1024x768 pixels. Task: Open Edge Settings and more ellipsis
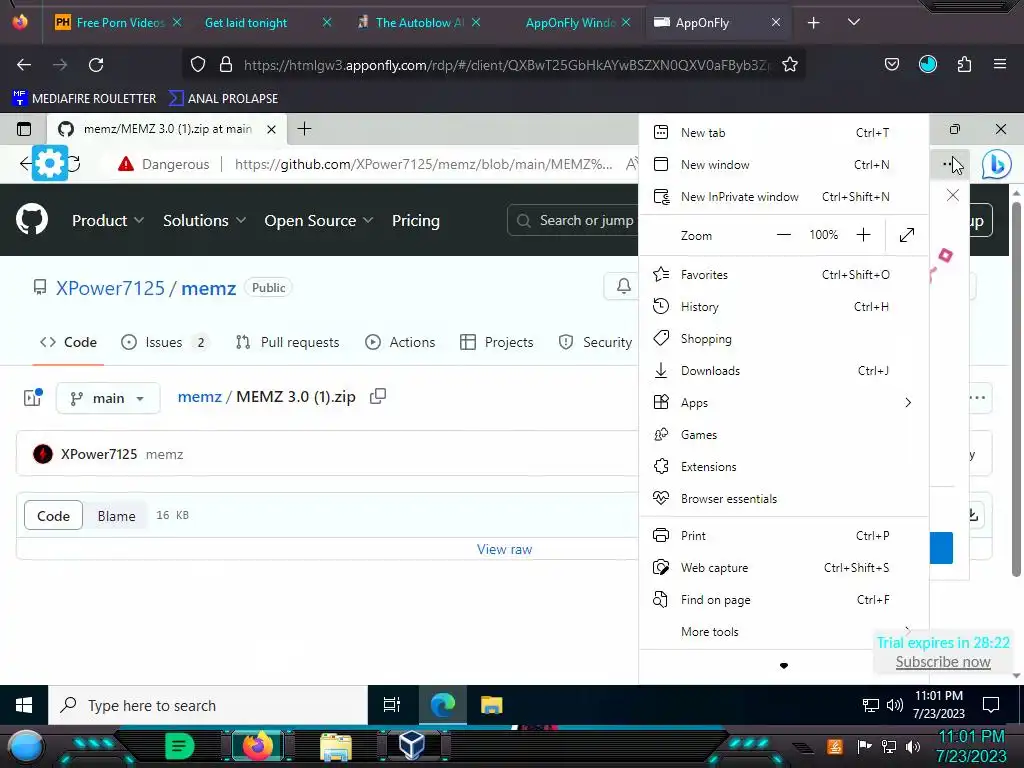coord(949,165)
